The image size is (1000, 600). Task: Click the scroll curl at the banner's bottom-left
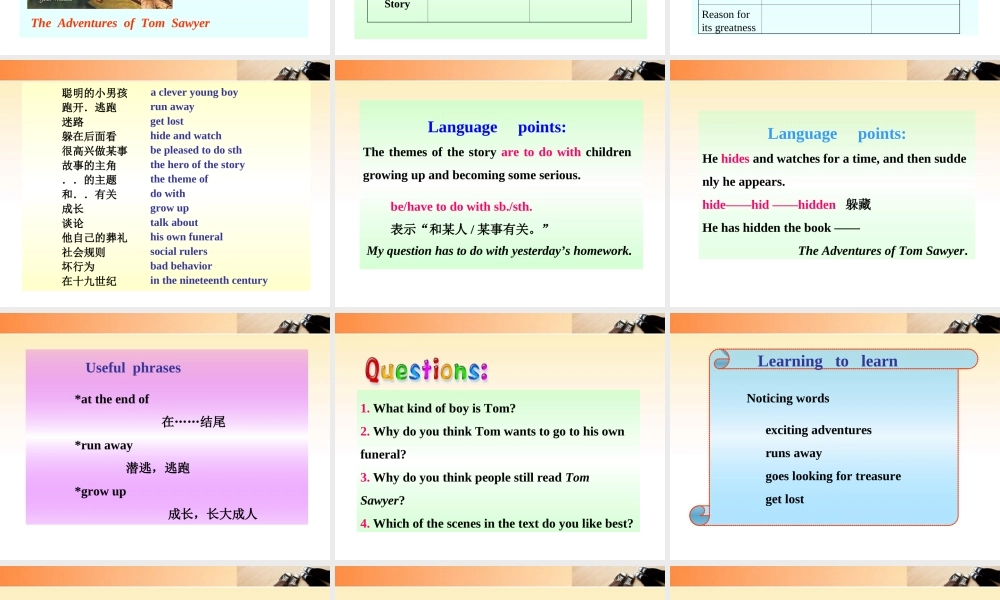pyautogui.click(x=700, y=515)
